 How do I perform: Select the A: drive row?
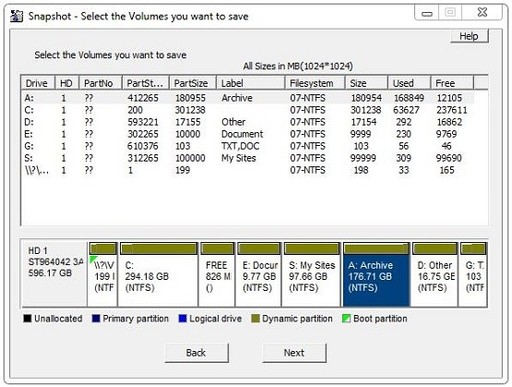[x=248, y=98]
